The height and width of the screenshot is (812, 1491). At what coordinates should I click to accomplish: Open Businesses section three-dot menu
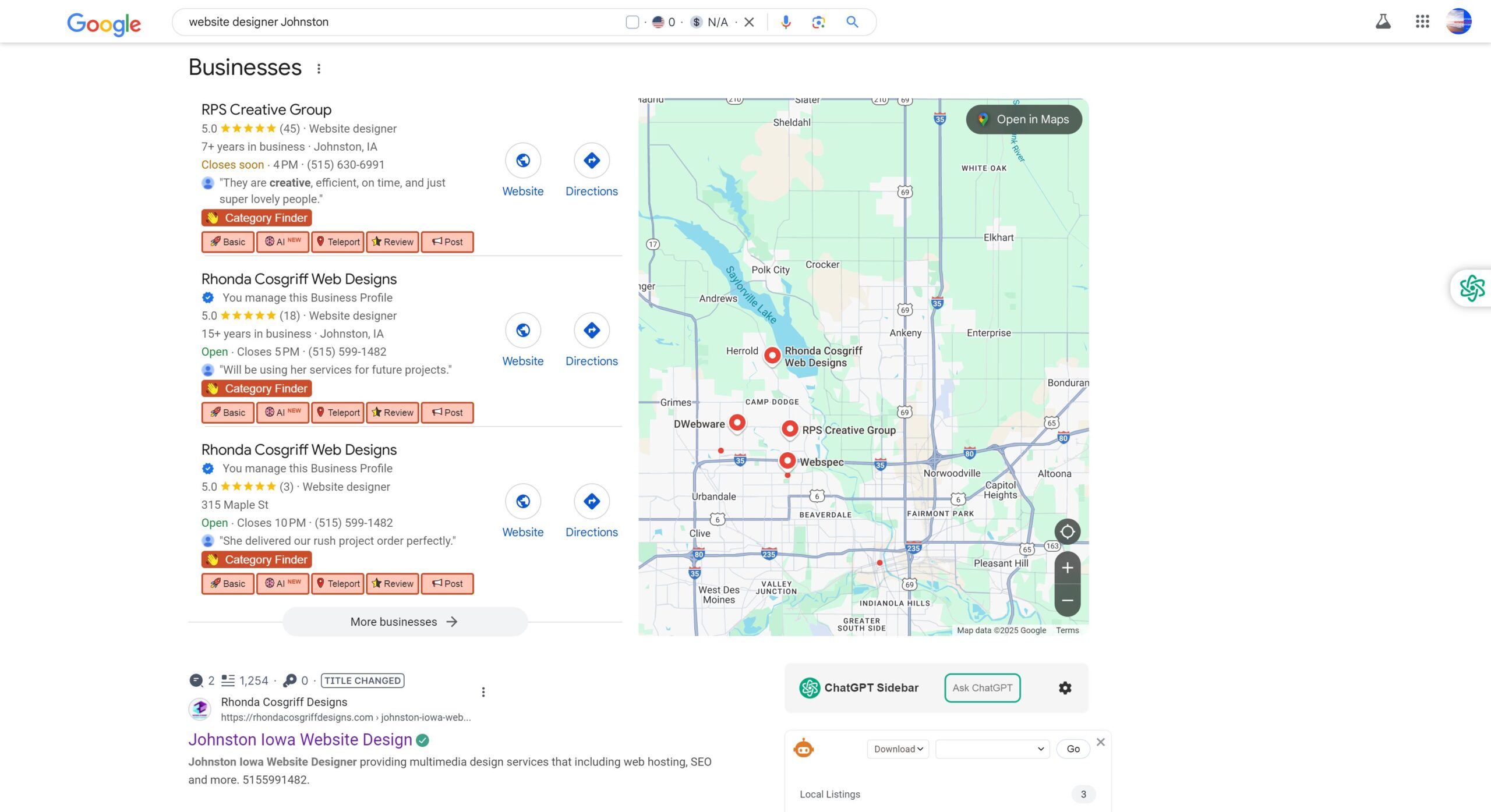pos(319,69)
